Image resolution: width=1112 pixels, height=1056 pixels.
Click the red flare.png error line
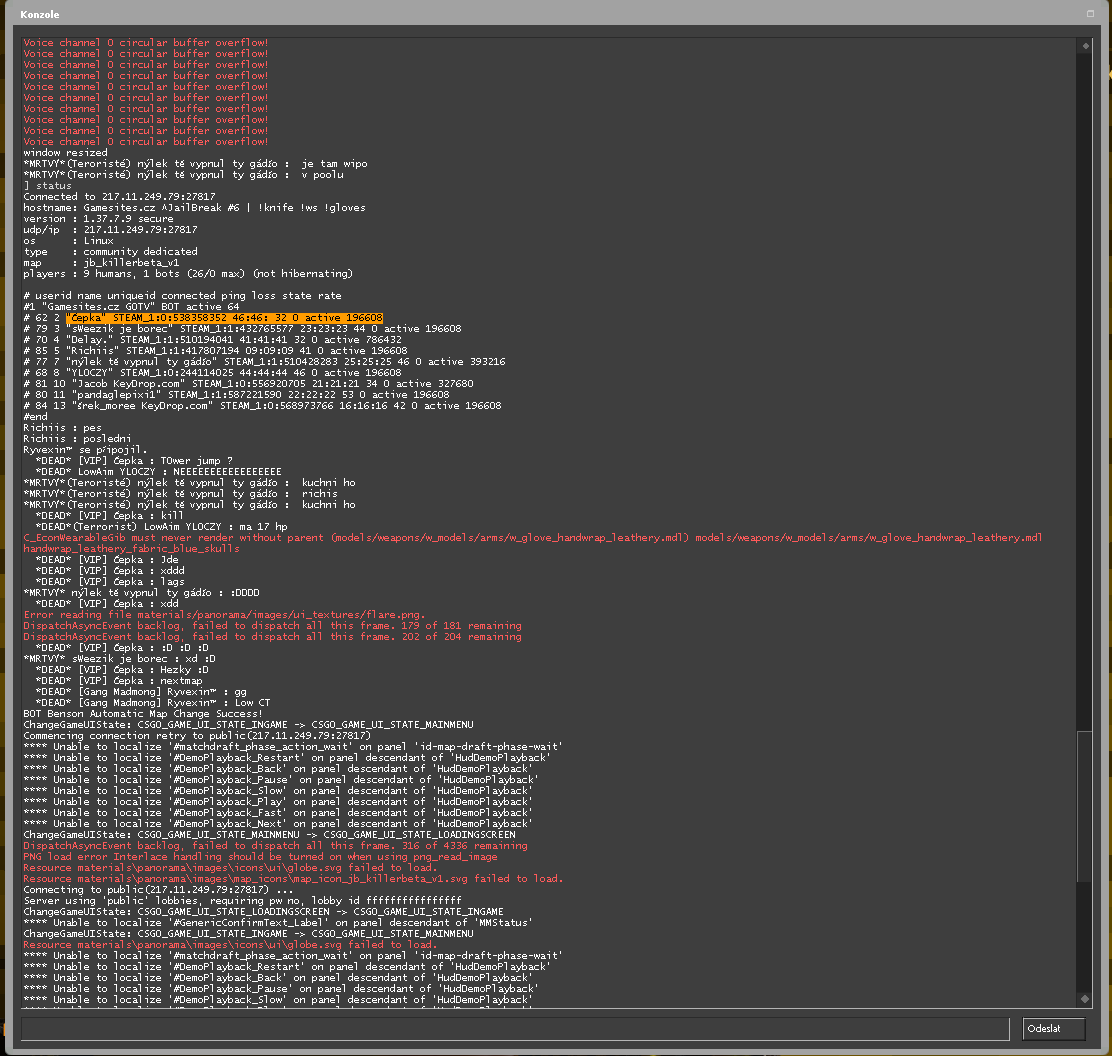coord(224,615)
